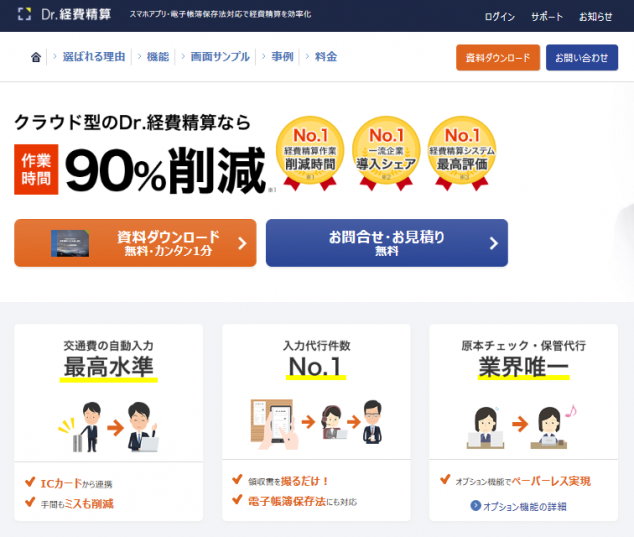Click the document thumbnail in the download banner

[70, 243]
